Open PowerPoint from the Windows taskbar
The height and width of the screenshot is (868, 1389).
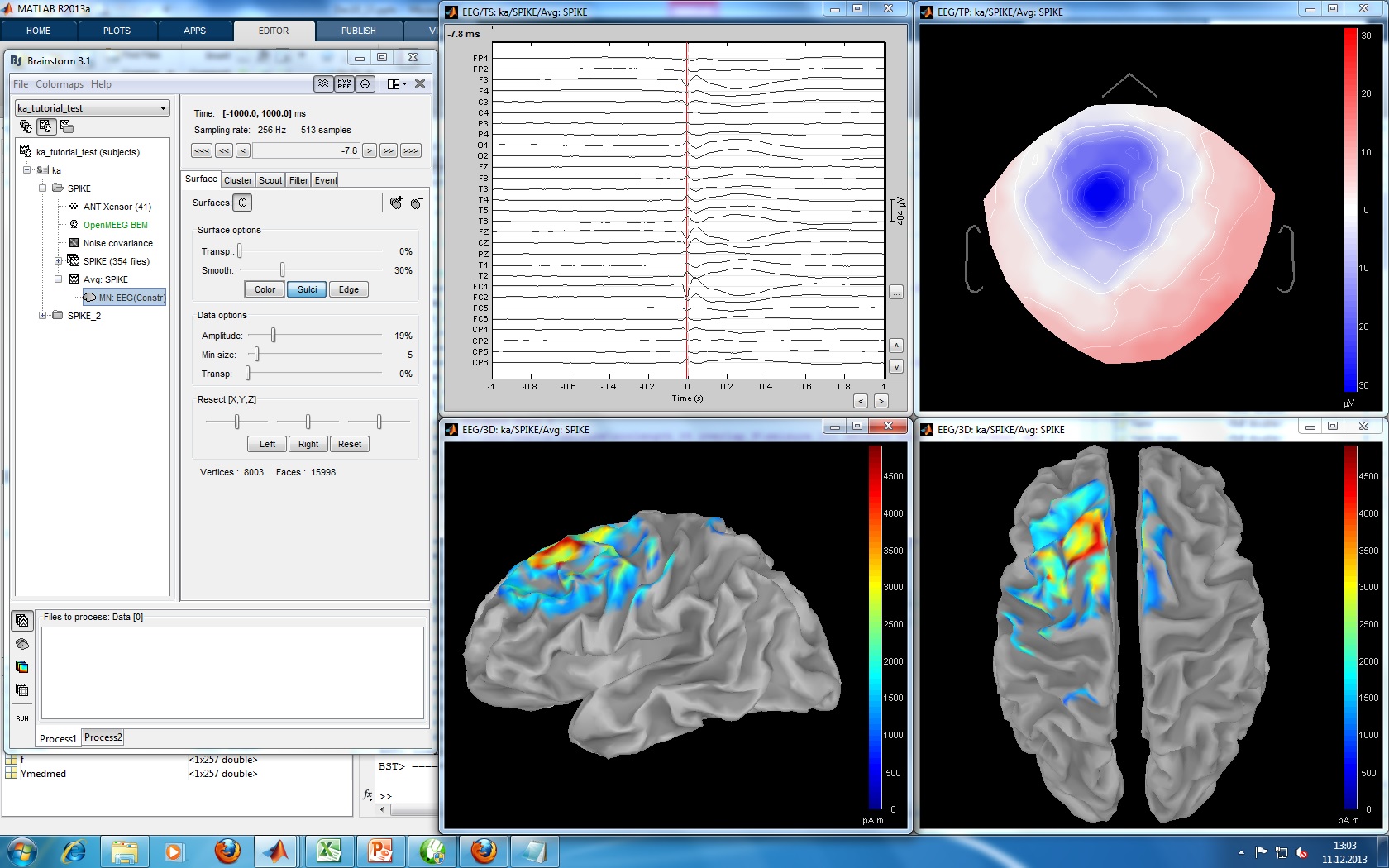[x=380, y=851]
